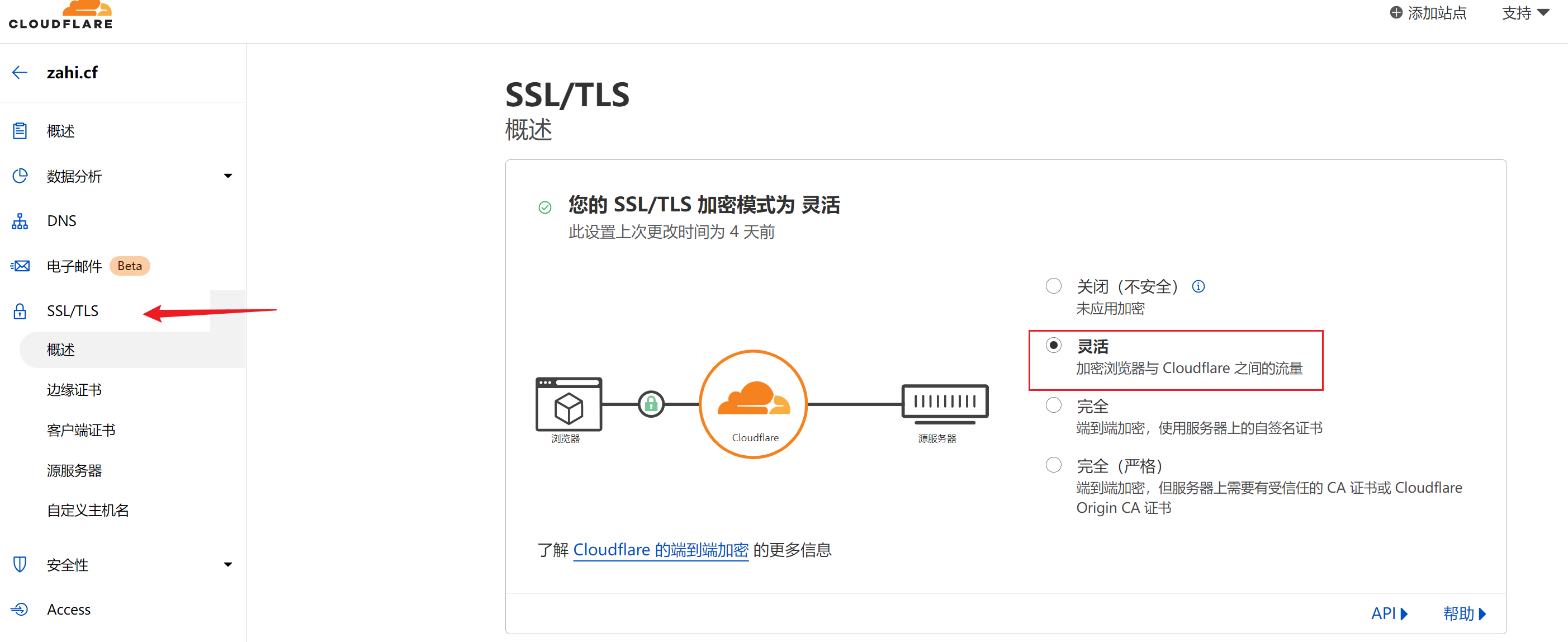Switch to the 边缘证书 section
The height and width of the screenshot is (642, 1568).
(74, 390)
